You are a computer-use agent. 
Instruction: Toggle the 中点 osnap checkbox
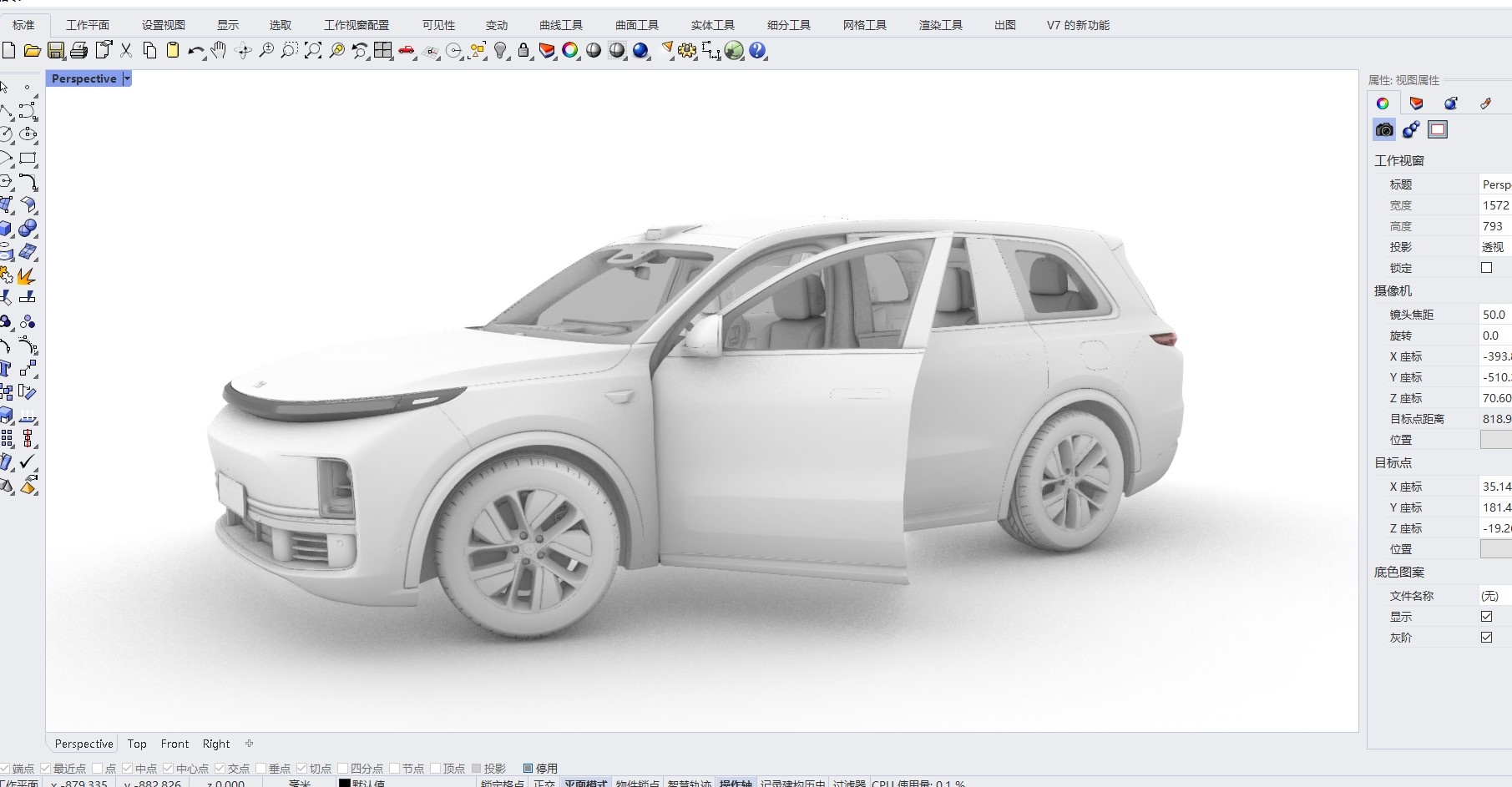[128, 769]
